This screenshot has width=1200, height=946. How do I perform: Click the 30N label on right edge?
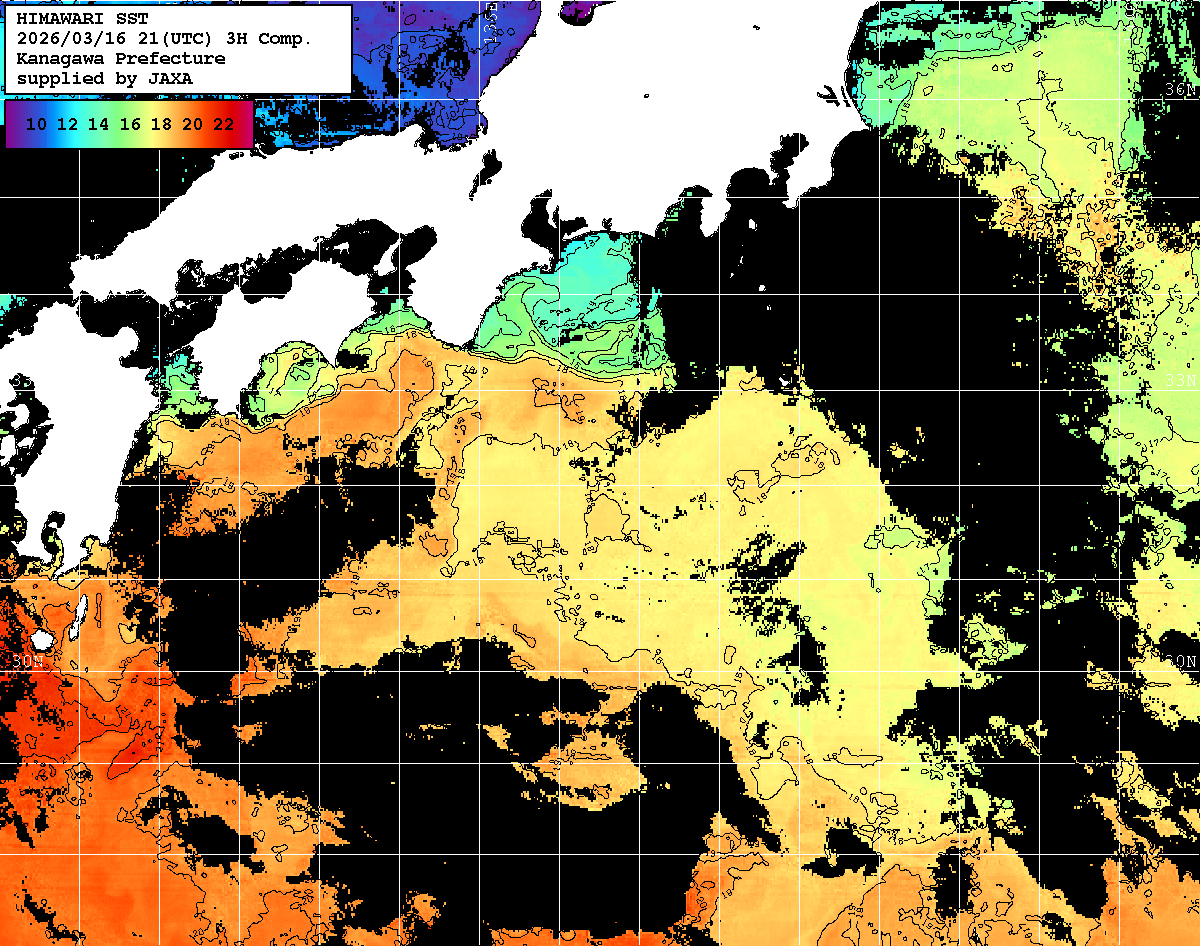click(1180, 662)
